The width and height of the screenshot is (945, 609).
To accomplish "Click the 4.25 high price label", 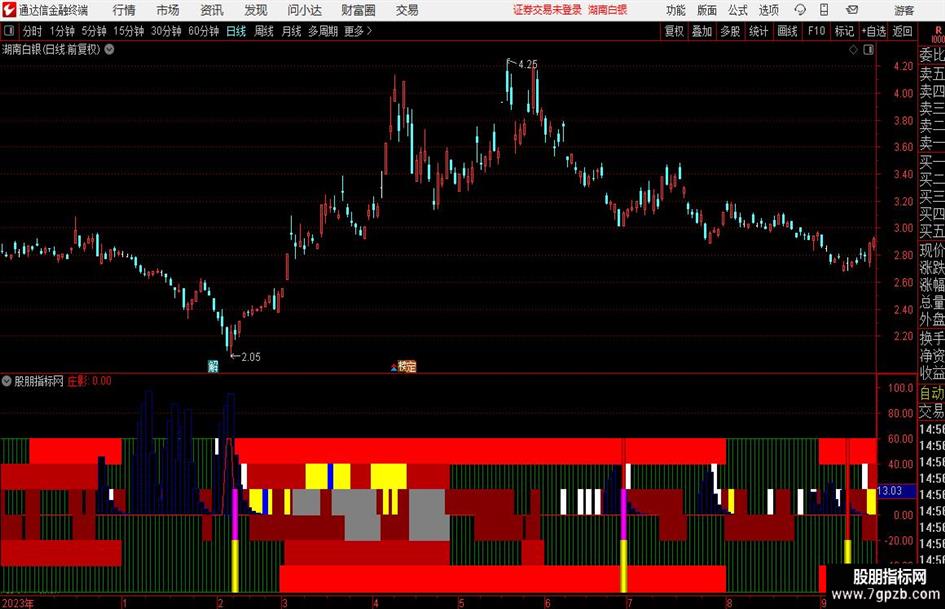I will (527, 64).
